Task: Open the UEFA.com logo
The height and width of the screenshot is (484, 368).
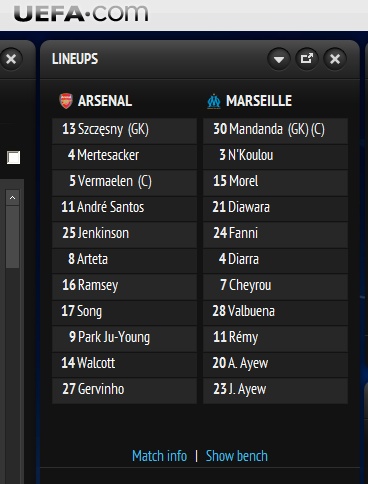Action: tap(81, 14)
